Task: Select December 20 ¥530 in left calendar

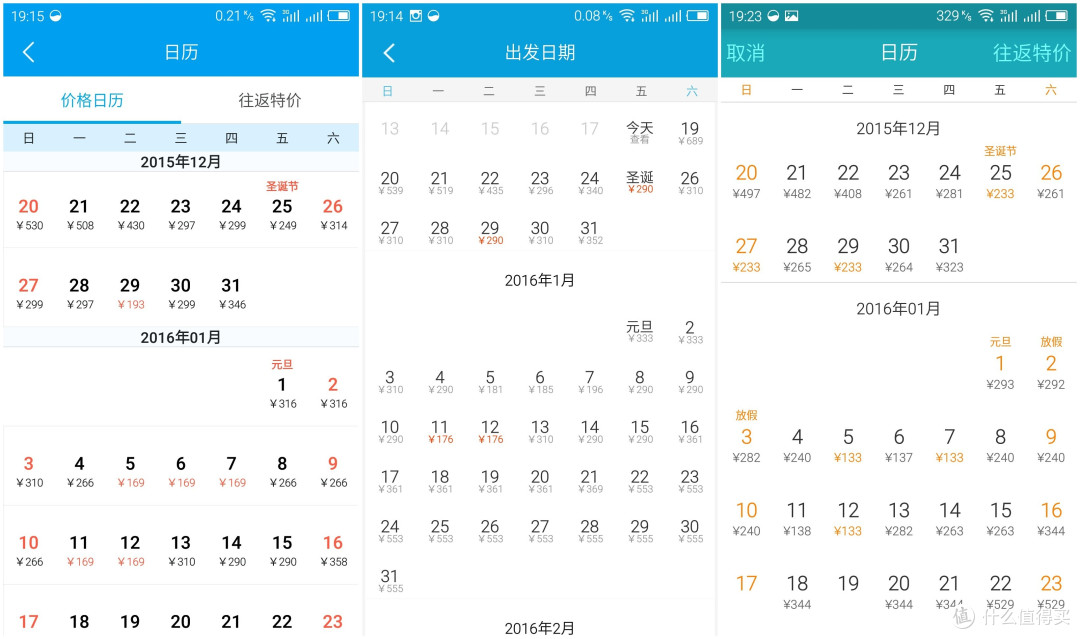Action: 29,214
